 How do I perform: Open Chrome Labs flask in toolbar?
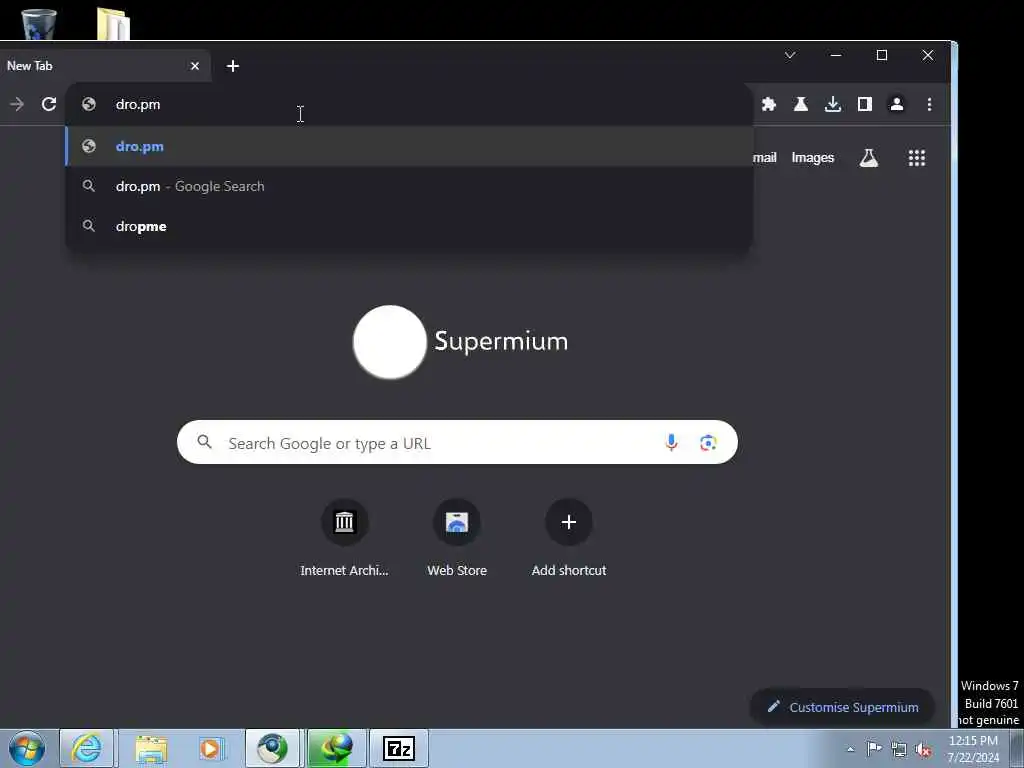tap(801, 104)
